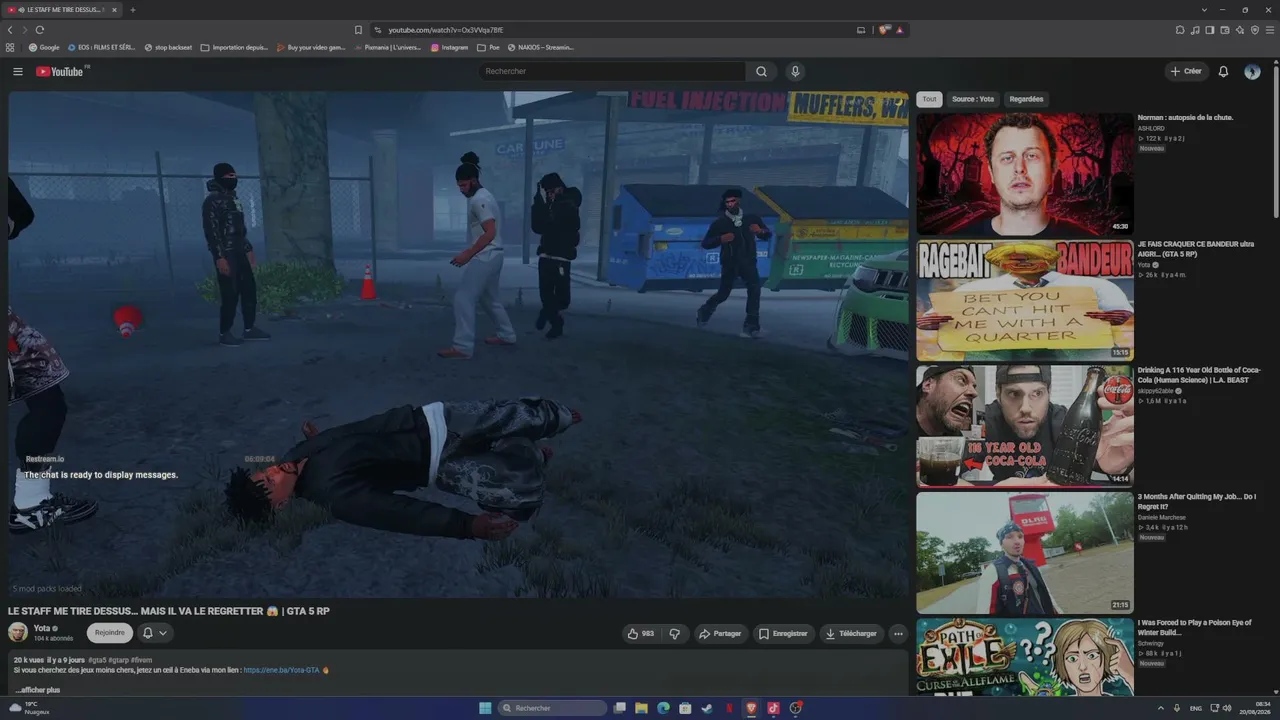Open the Yota channel name link
1280x720 pixels.
click(x=42, y=628)
